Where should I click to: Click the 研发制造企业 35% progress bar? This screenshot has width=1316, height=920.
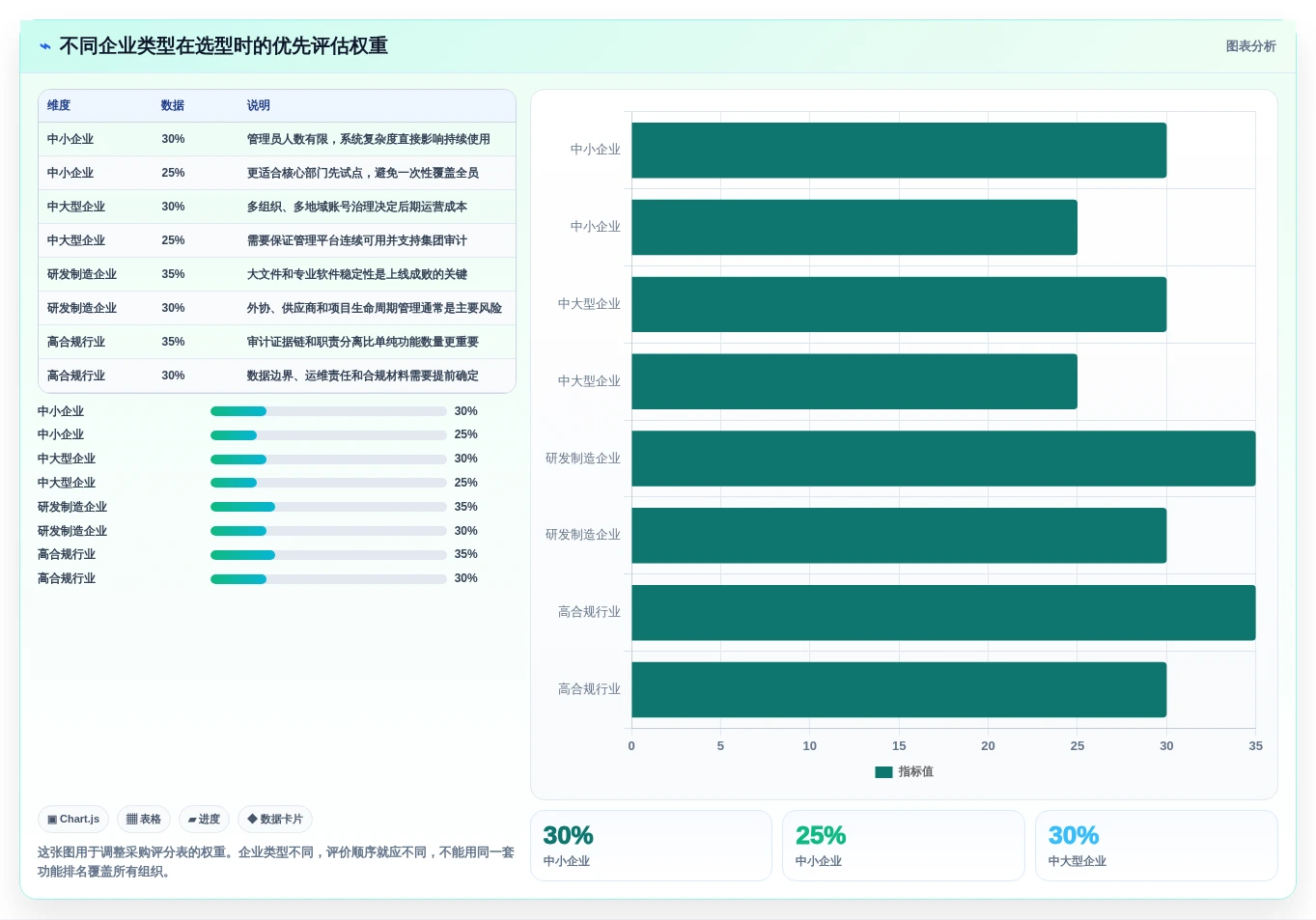(x=328, y=507)
